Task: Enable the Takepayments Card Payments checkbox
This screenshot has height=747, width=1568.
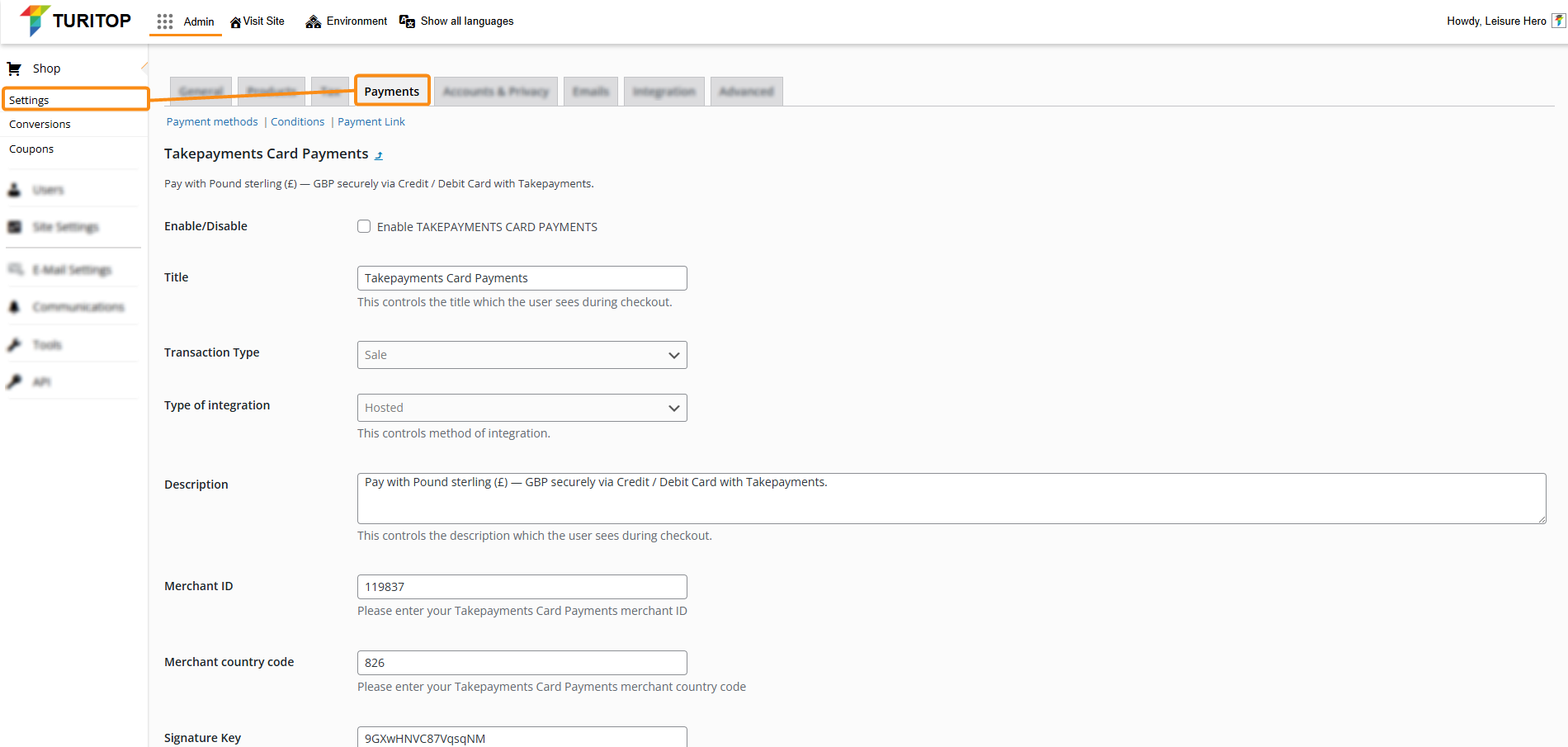Action: click(364, 226)
